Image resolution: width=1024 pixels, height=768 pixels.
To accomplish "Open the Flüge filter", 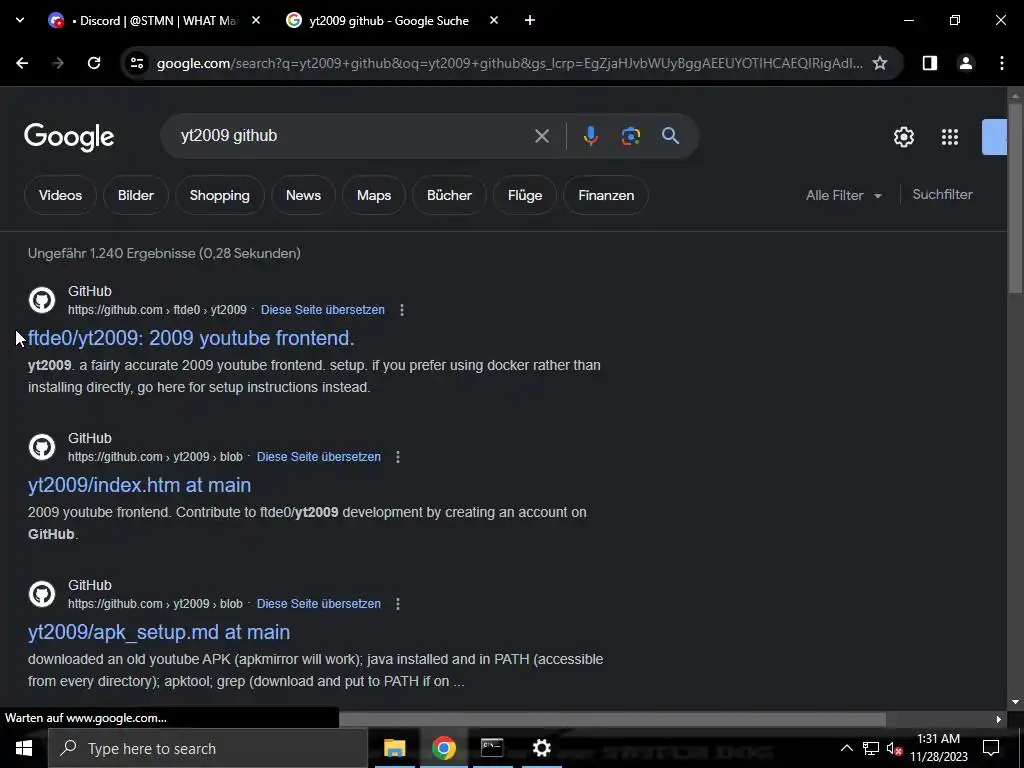I will click(525, 195).
